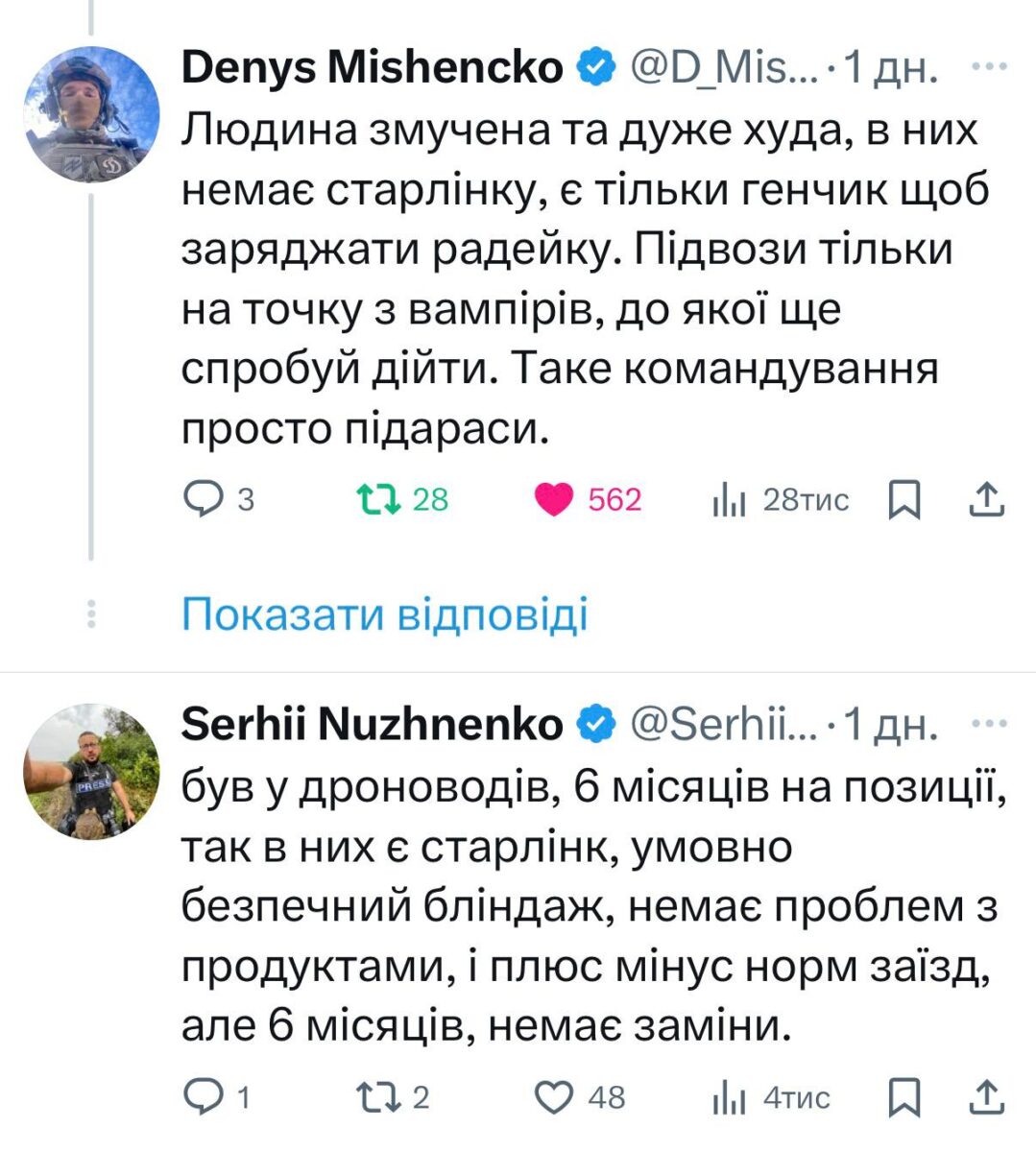View analytics of Serhii Nuzhnenko's tweet

click(x=730, y=1097)
